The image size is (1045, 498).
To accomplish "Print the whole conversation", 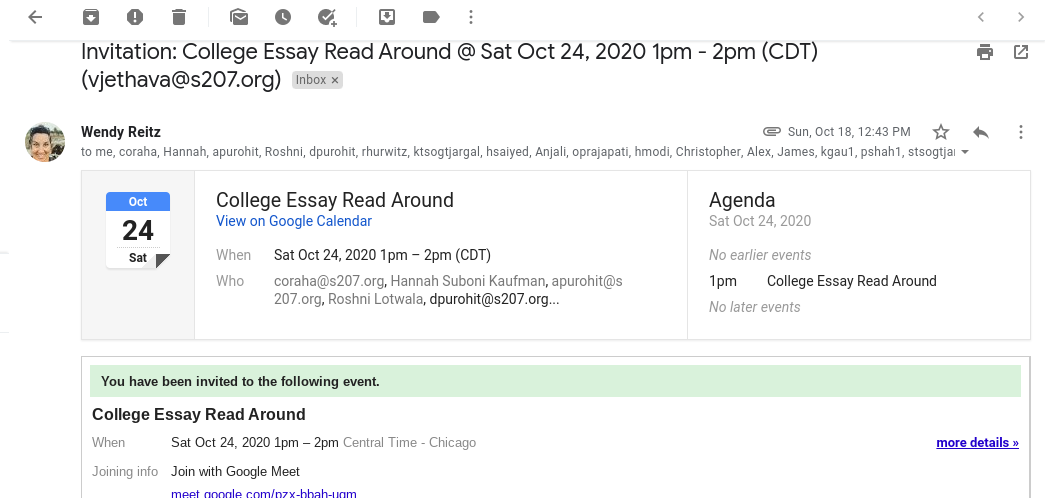I will click(x=985, y=52).
